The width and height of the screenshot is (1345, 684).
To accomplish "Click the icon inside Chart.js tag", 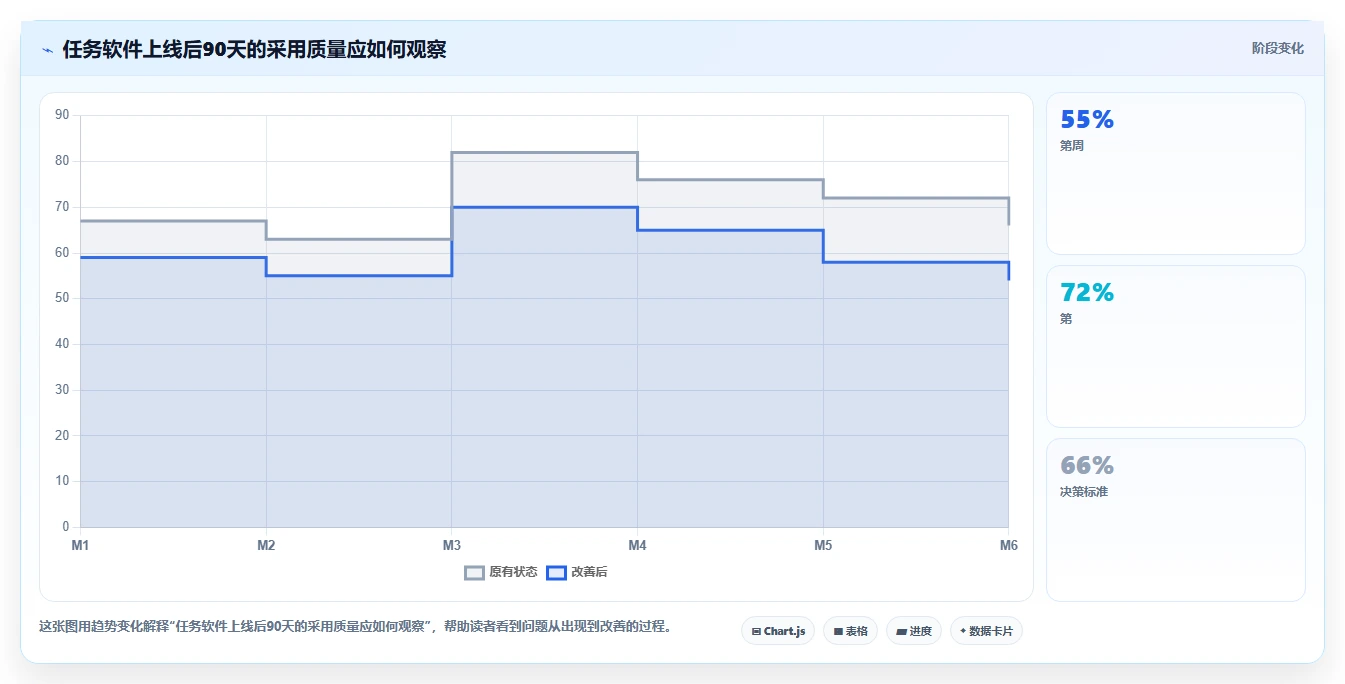I will click(756, 632).
